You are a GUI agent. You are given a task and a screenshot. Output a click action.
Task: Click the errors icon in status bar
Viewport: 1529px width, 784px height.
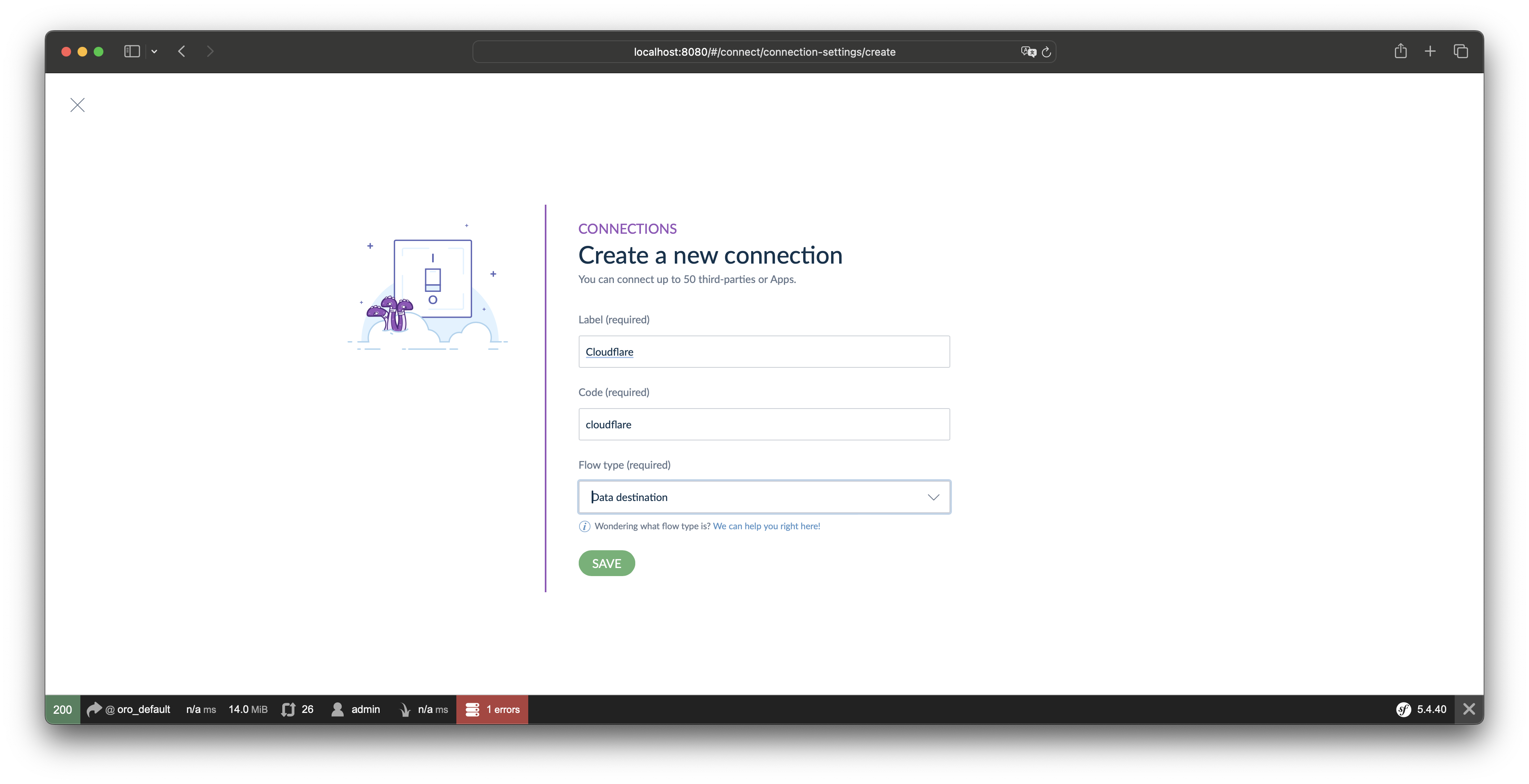pos(471,709)
